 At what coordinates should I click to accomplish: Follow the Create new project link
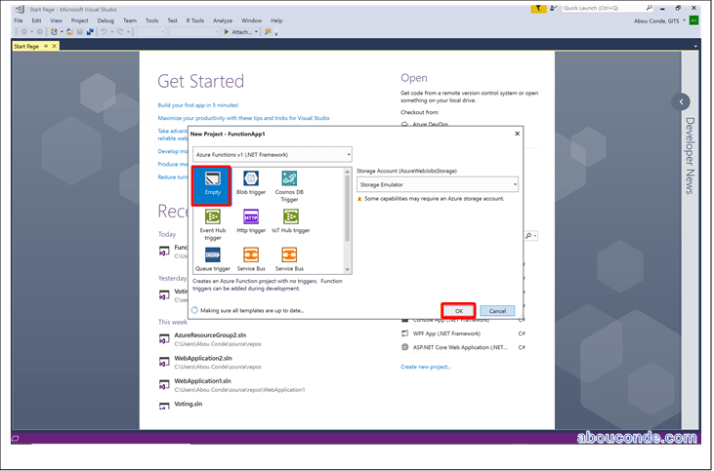pyautogui.click(x=425, y=367)
